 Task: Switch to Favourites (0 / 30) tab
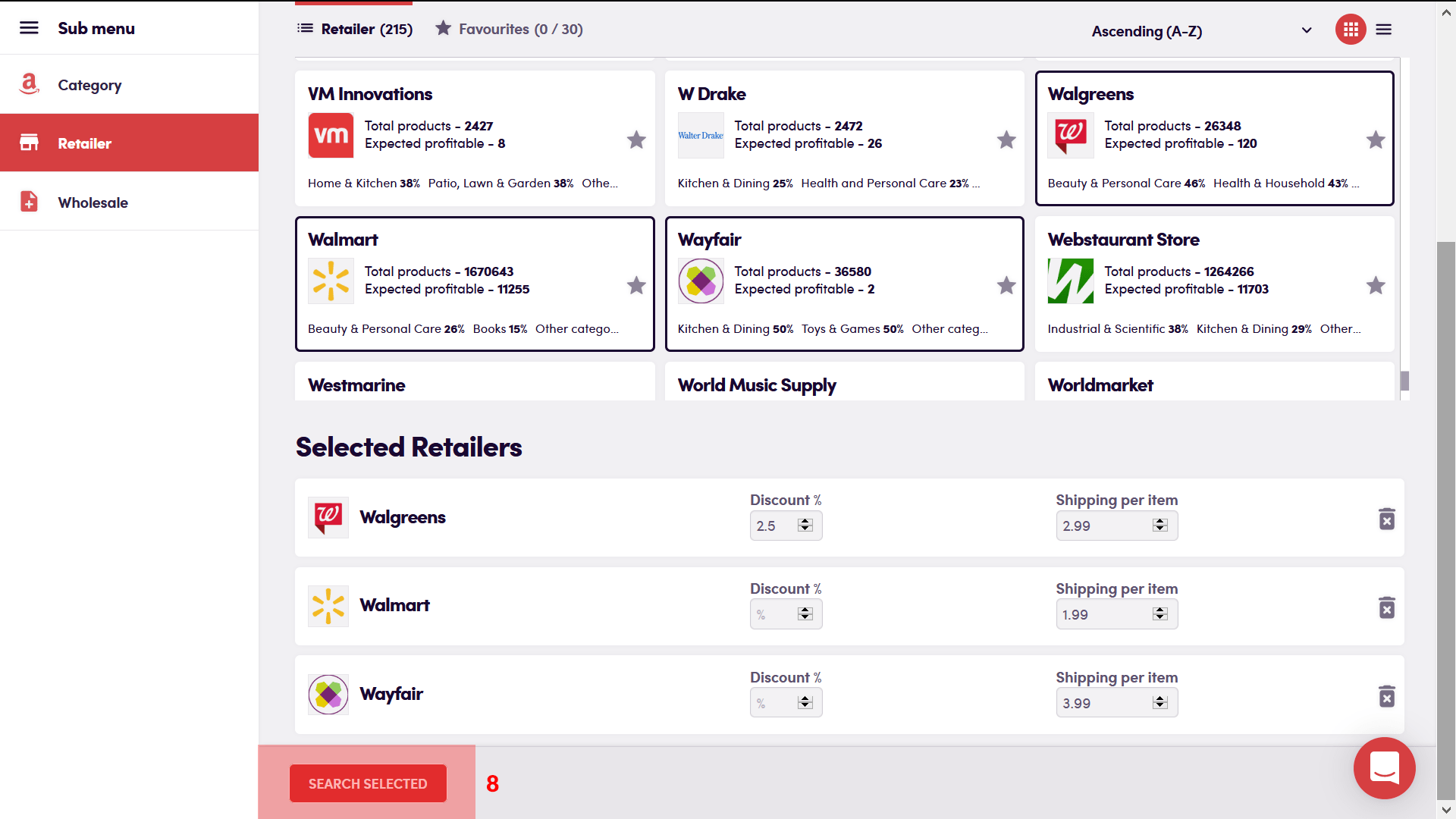tap(509, 29)
